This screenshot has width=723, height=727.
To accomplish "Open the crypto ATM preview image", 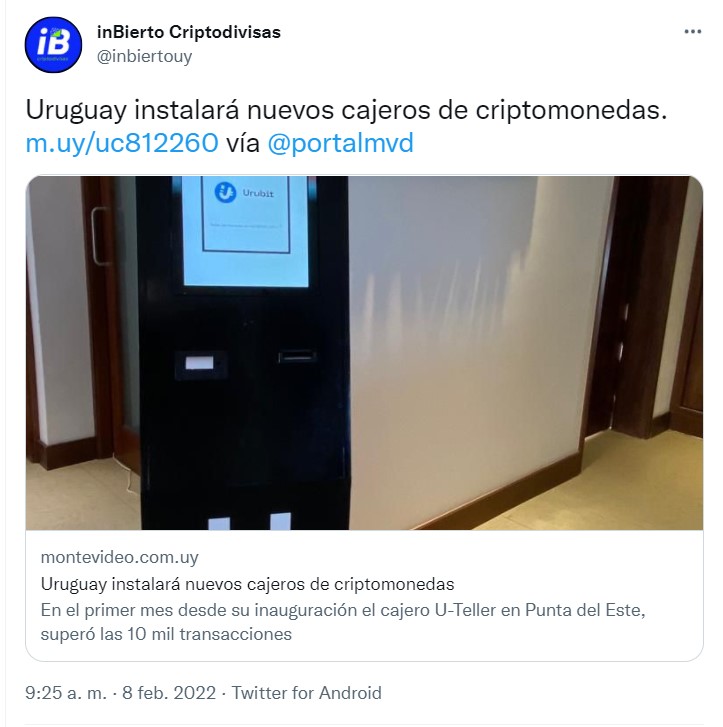I will point(364,352).
